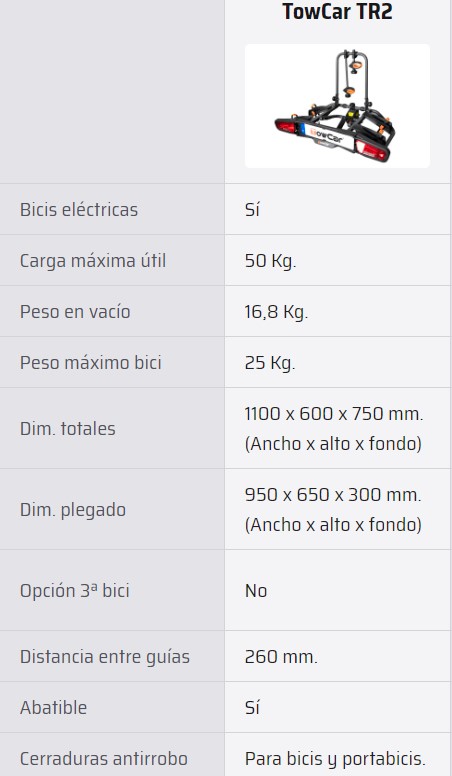Click the Dim. totales row label
This screenshot has width=452, height=776.
(x=67, y=429)
